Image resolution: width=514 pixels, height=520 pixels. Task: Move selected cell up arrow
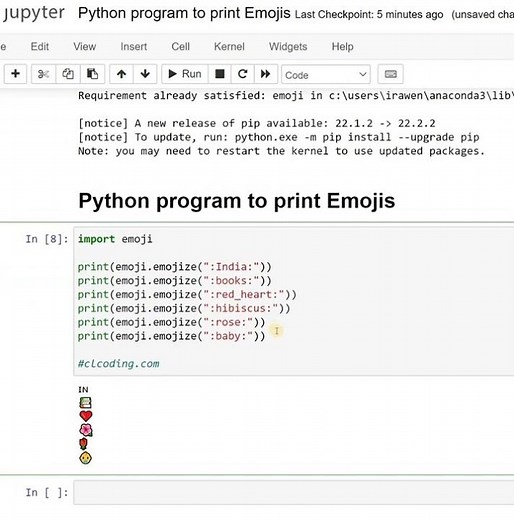tap(121, 74)
